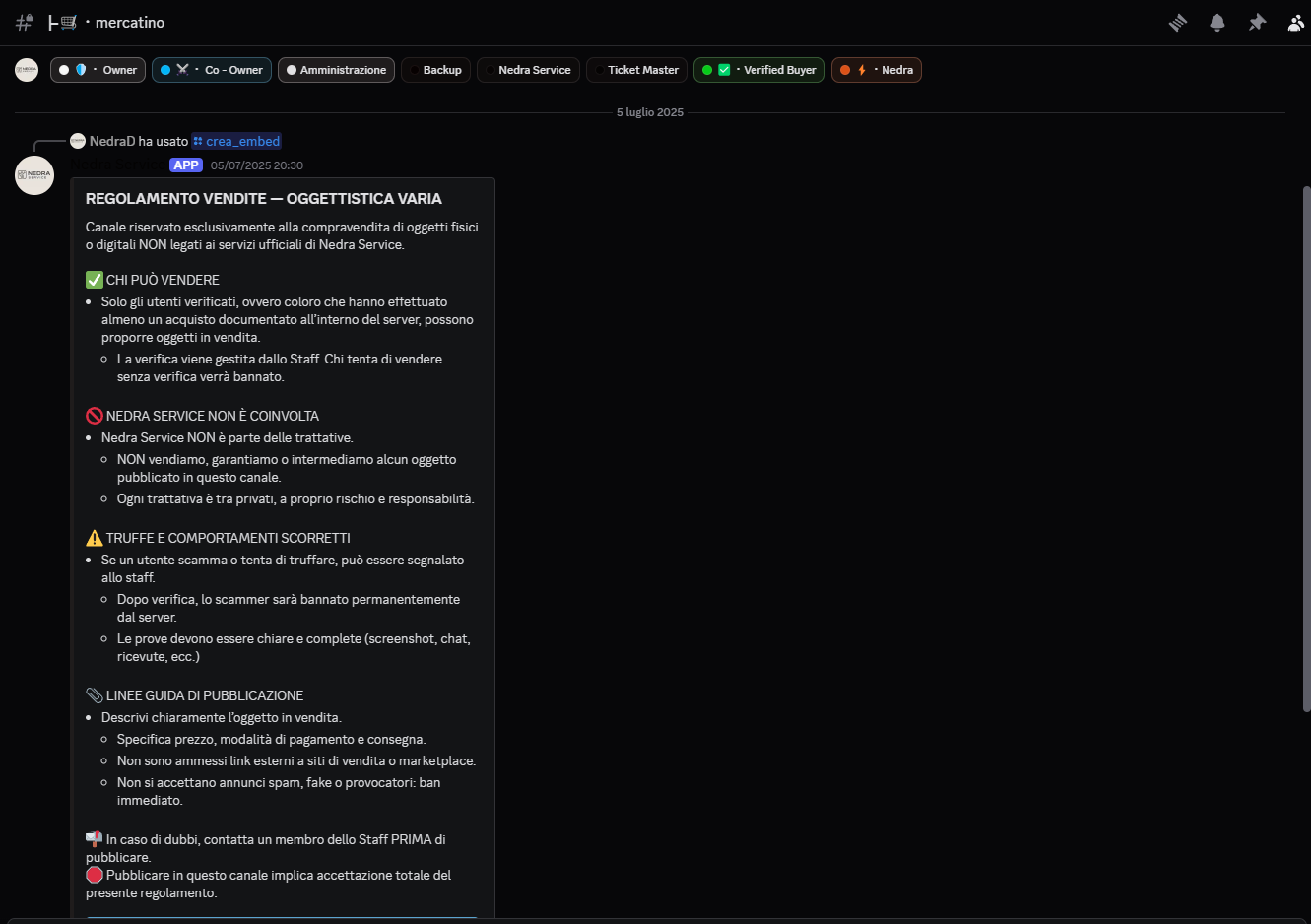Click the Nedra Service bot avatar

(34, 175)
